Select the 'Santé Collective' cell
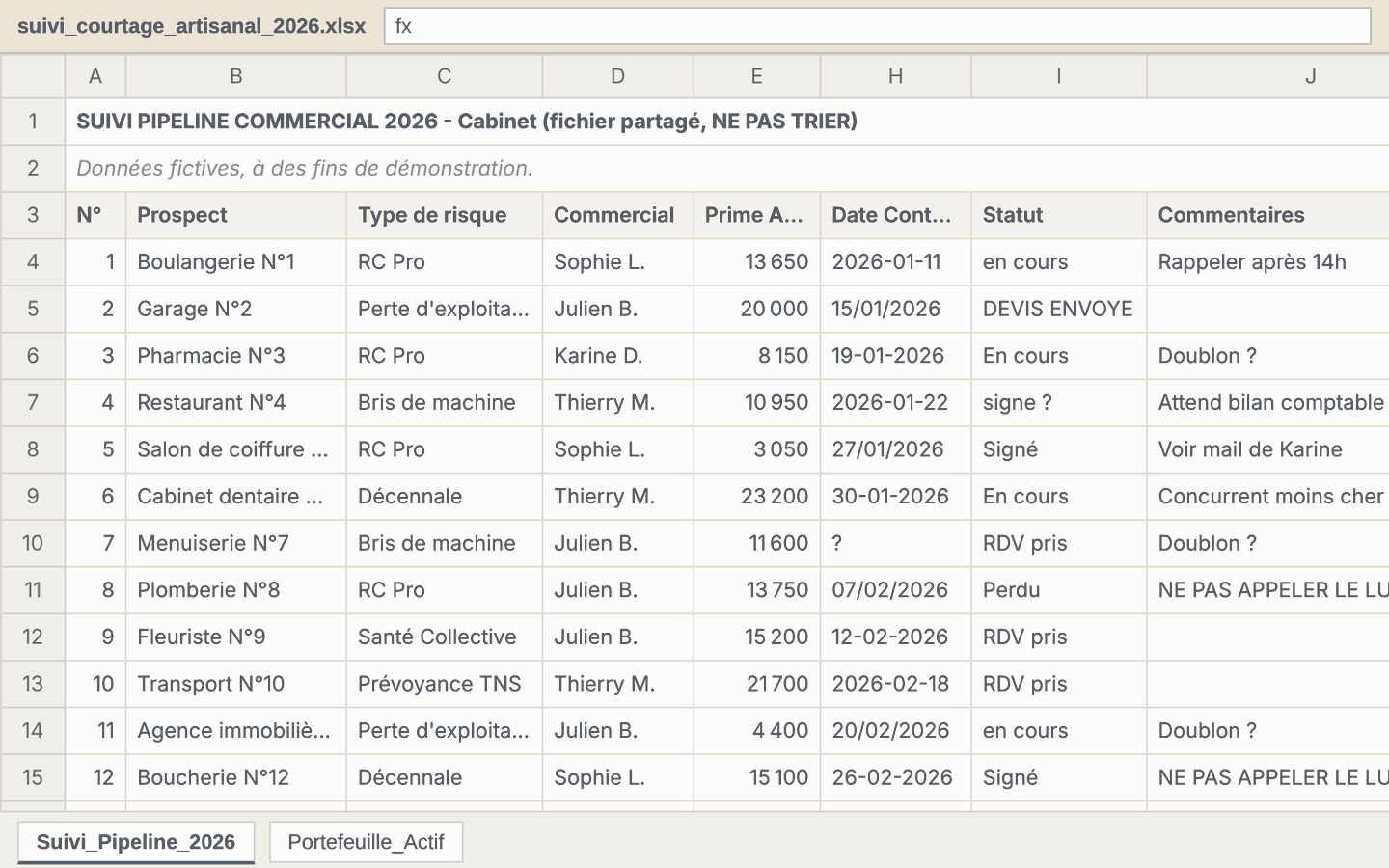The width and height of the screenshot is (1389, 868). tap(445, 637)
